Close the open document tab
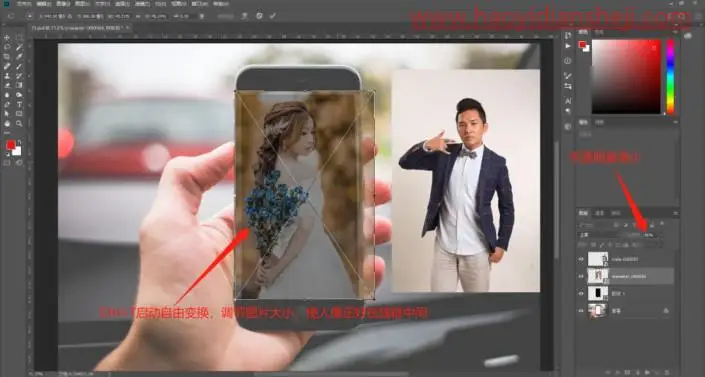Screen dimensions: 705x377 coord(127,27)
